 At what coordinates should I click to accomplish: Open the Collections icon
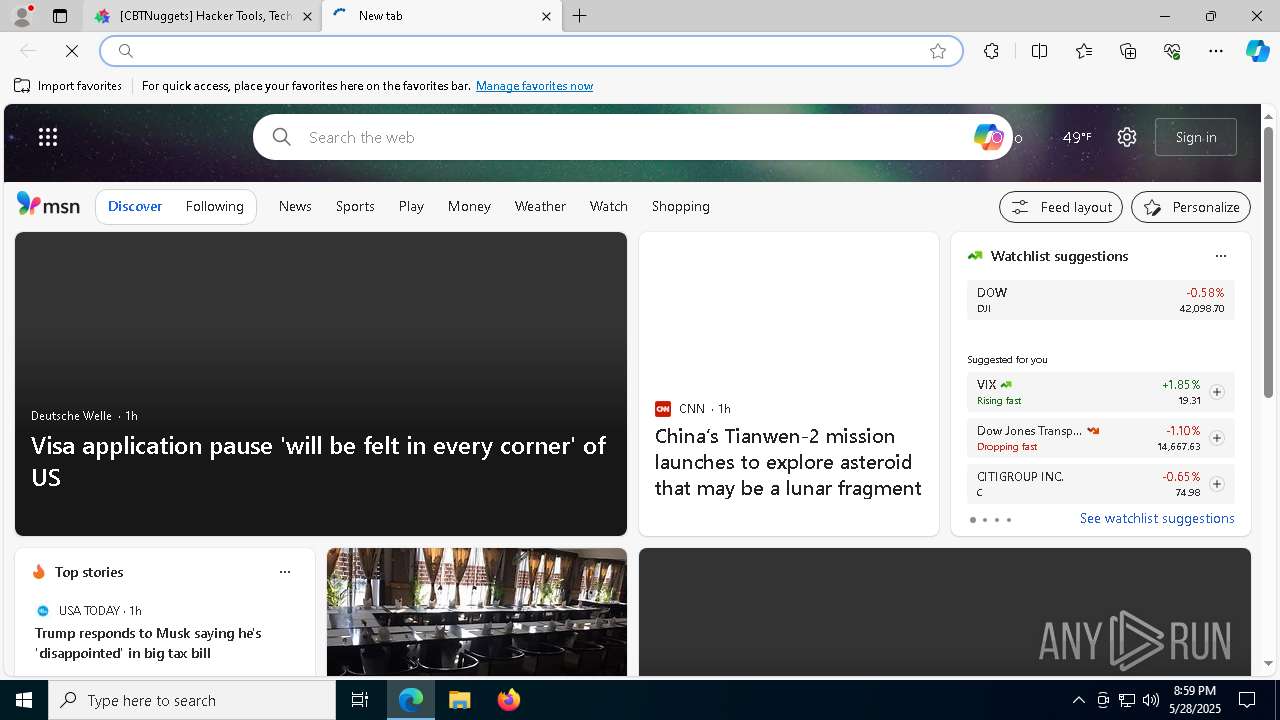1128,51
